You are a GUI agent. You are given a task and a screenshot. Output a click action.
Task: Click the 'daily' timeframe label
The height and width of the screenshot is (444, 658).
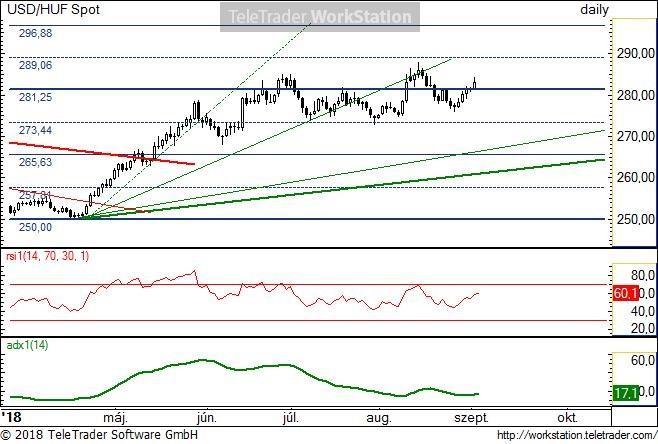(x=594, y=10)
